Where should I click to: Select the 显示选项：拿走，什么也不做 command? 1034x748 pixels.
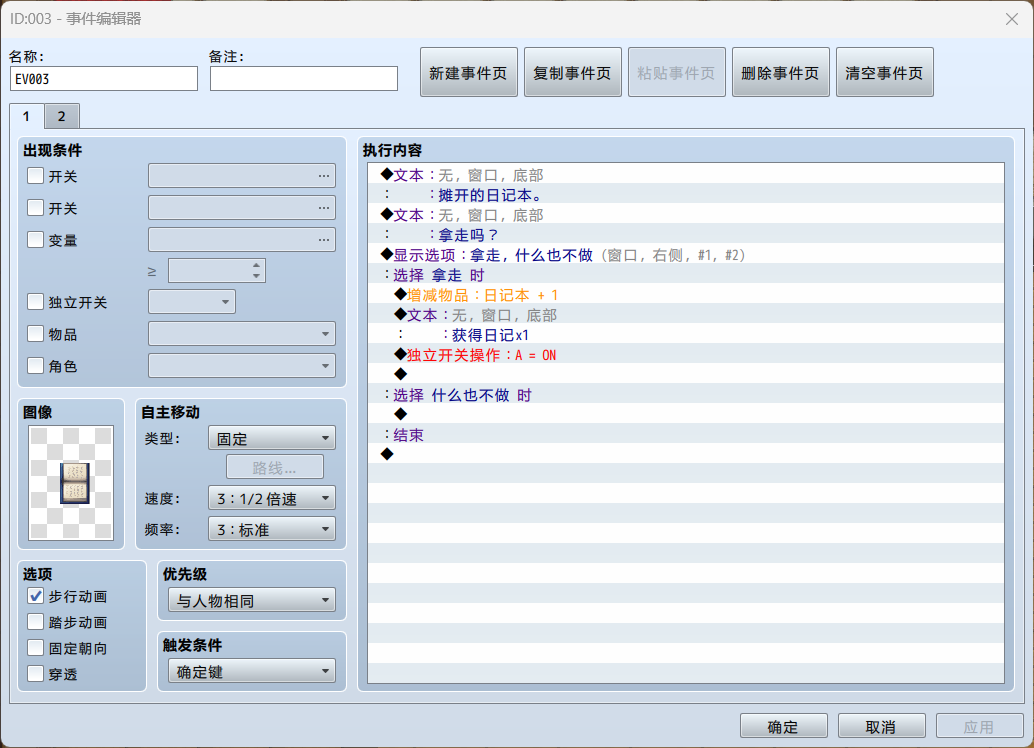[x=686, y=255]
